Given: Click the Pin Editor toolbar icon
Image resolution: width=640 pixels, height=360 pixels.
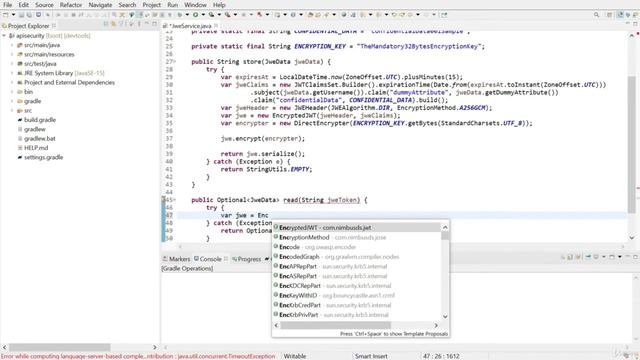Looking at the screenshot, I should [x=444, y=15].
